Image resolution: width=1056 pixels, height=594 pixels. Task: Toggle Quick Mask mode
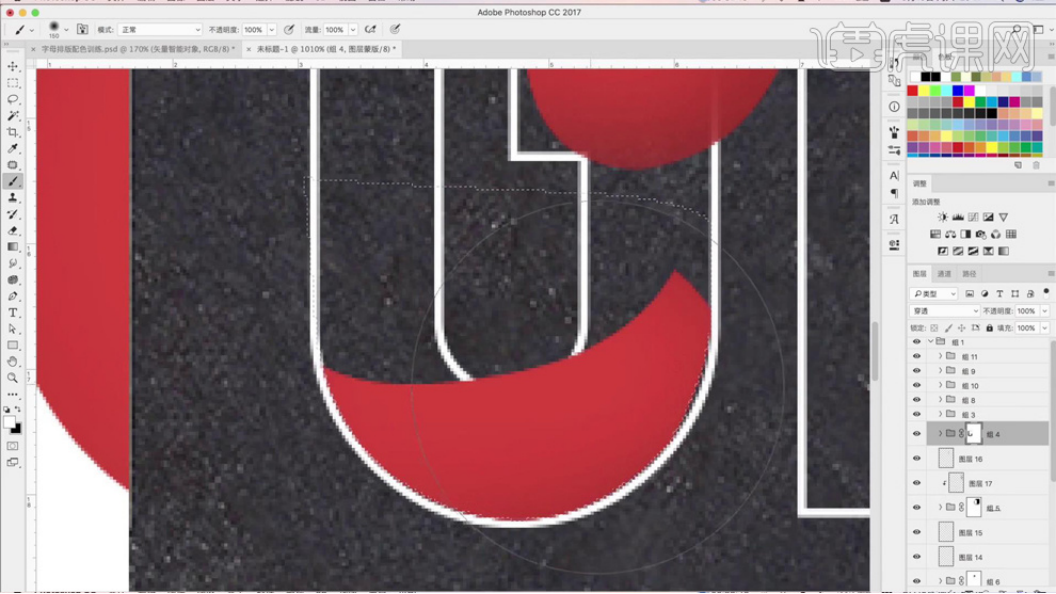(13, 446)
